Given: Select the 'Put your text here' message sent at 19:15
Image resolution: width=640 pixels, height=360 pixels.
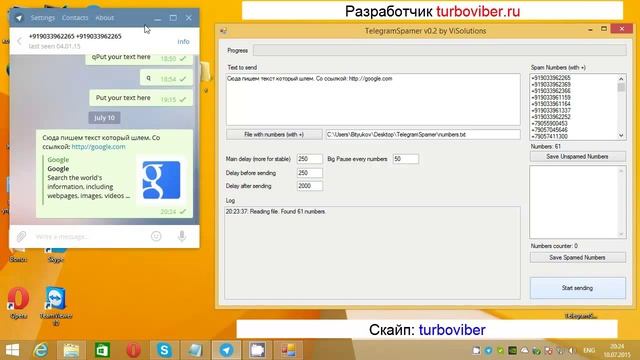Looking at the screenshot, I should coord(141,98).
